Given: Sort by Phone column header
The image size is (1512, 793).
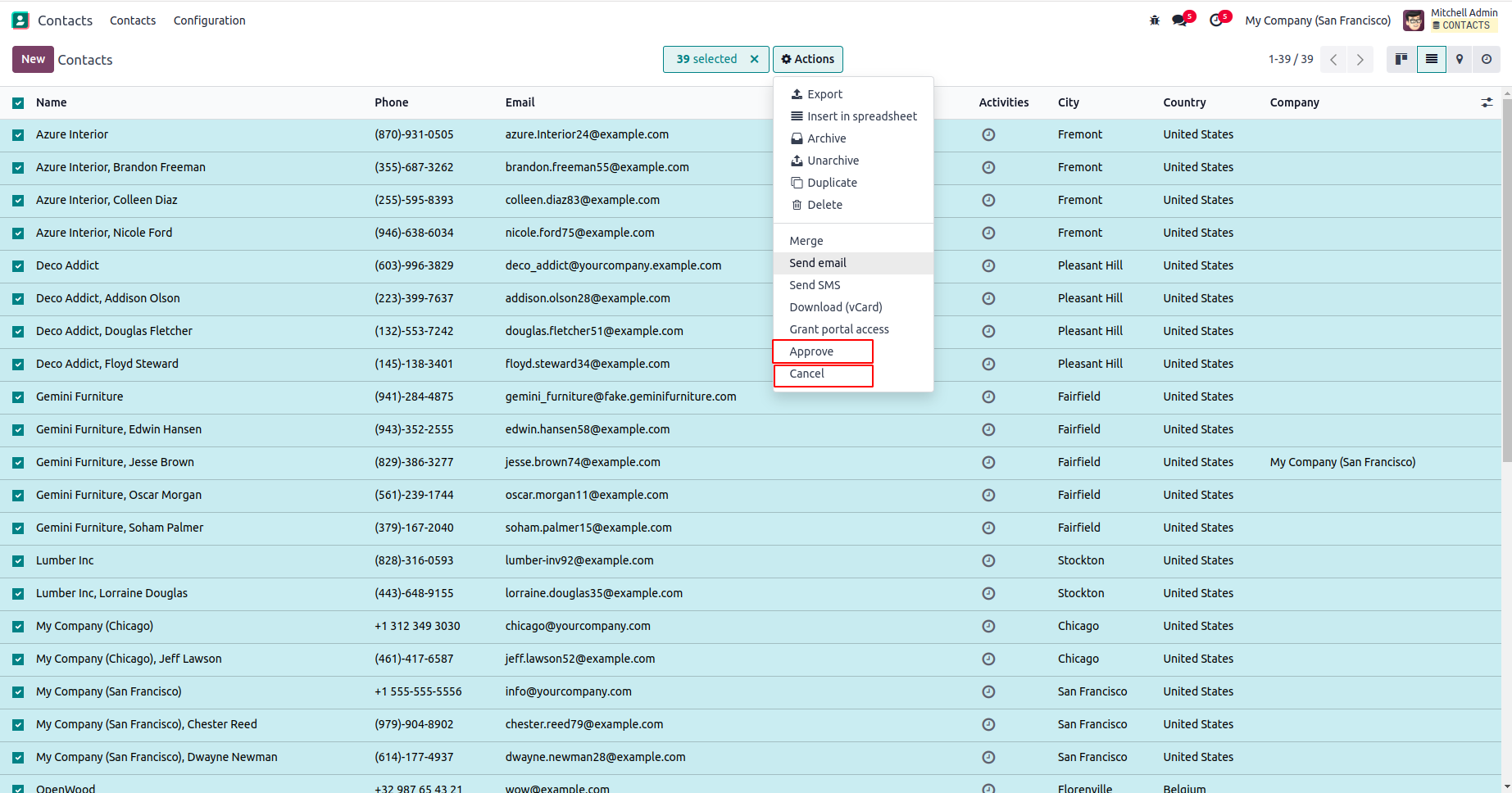Looking at the screenshot, I should click(392, 102).
